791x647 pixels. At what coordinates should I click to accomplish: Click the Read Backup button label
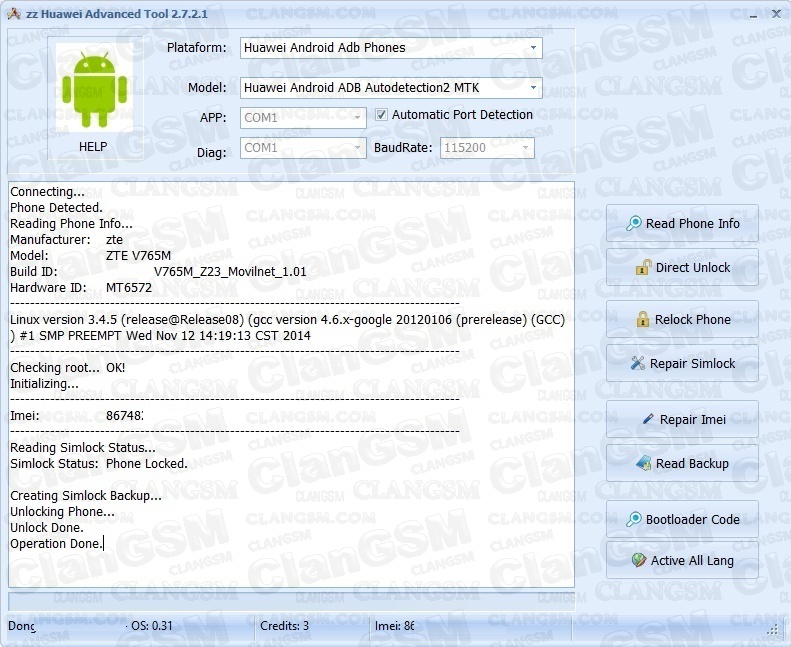pos(692,463)
